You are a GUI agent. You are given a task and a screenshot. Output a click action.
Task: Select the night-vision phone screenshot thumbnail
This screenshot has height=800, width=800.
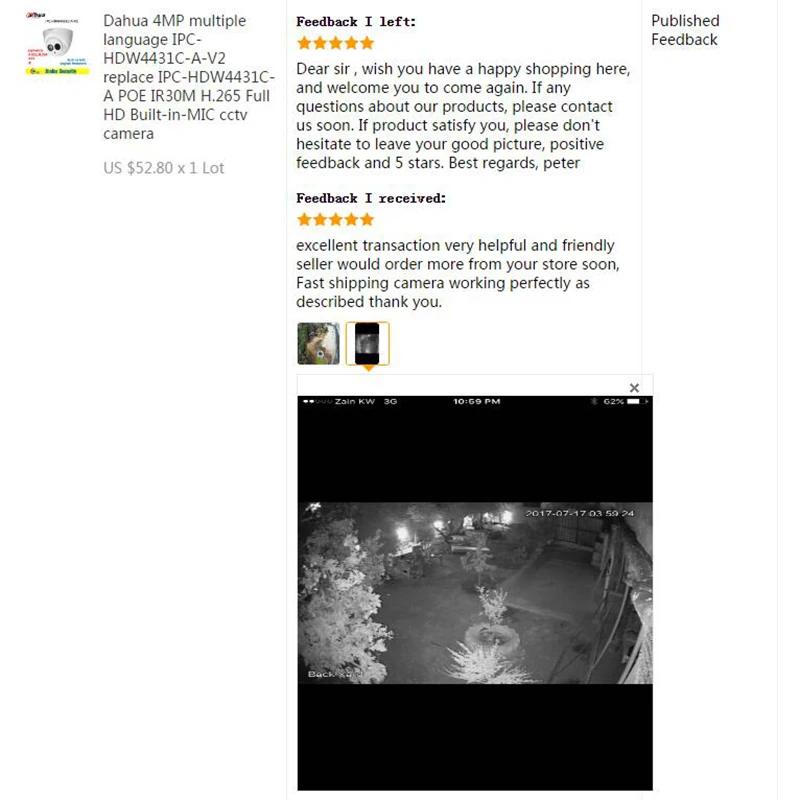tap(367, 343)
